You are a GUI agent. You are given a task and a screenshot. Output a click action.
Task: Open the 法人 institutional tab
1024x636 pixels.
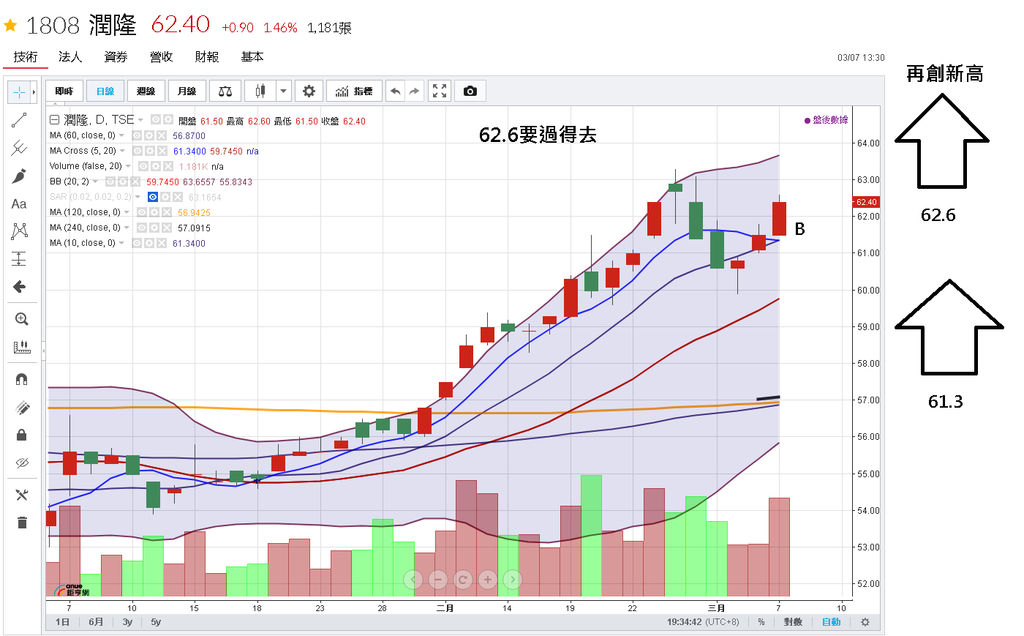[x=70, y=57]
